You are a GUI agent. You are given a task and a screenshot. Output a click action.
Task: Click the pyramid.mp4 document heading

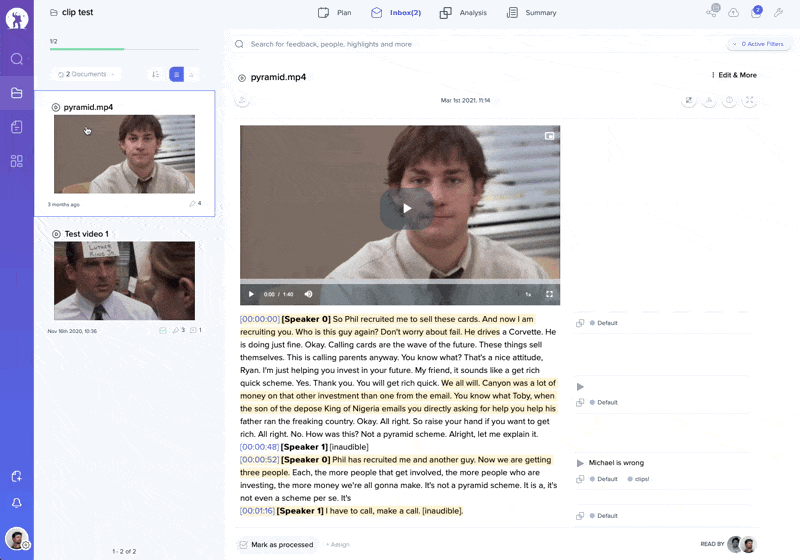278,78
